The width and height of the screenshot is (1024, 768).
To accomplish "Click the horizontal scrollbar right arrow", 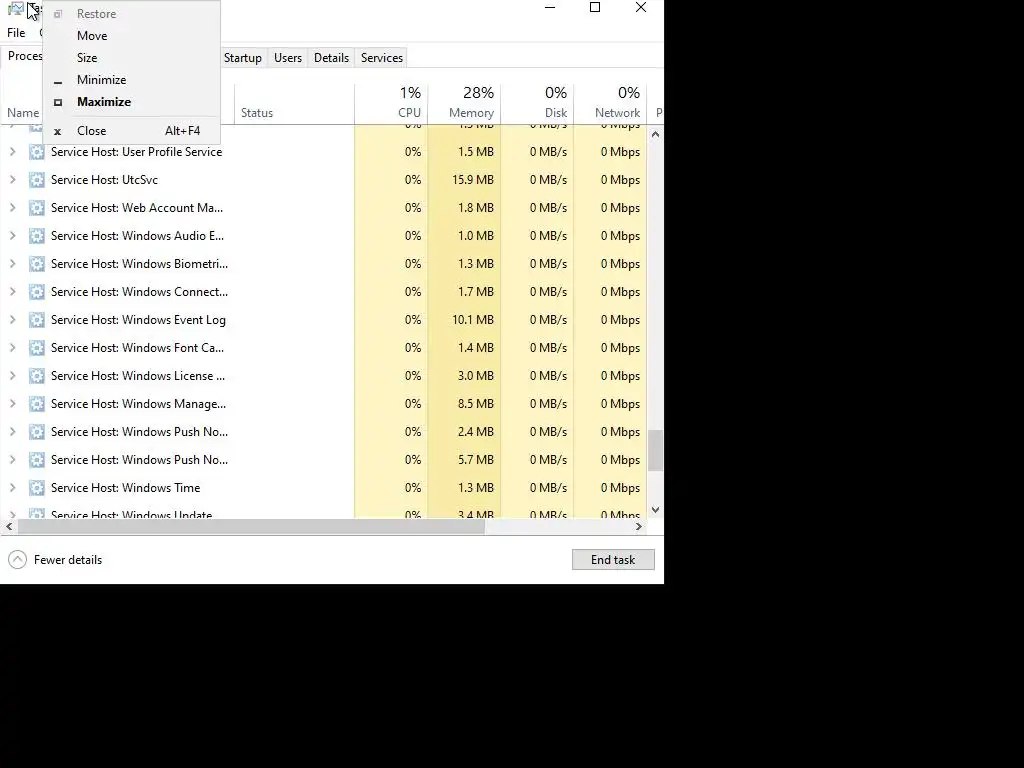I will coord(639,526).
